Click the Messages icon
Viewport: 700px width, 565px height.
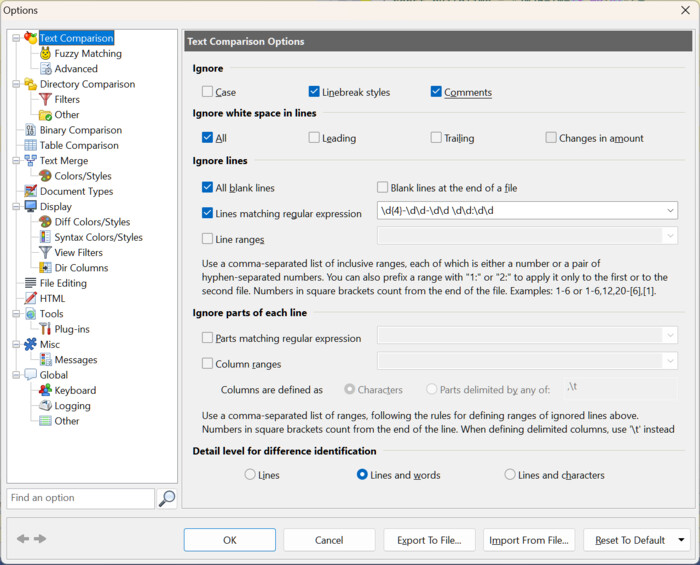[45, 359]
